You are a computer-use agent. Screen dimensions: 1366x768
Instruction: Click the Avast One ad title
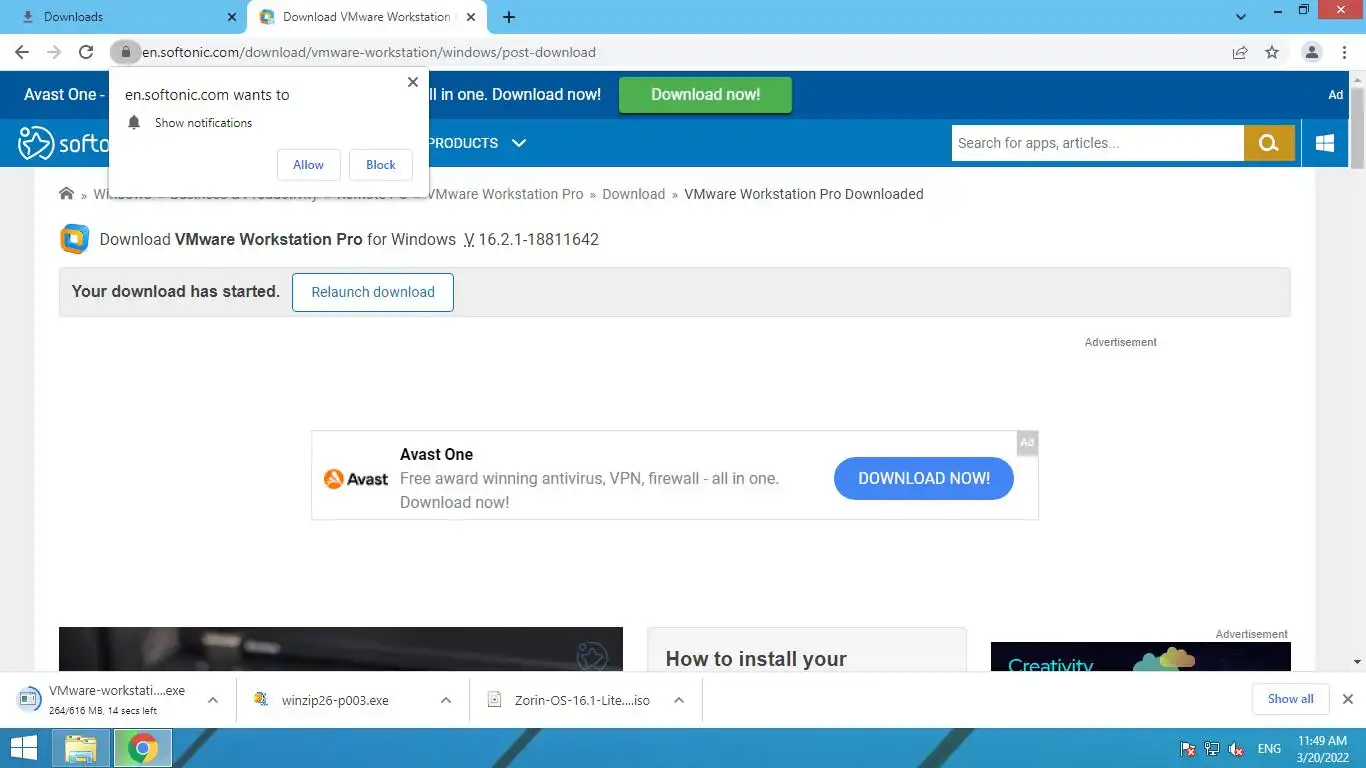point(436,455)
